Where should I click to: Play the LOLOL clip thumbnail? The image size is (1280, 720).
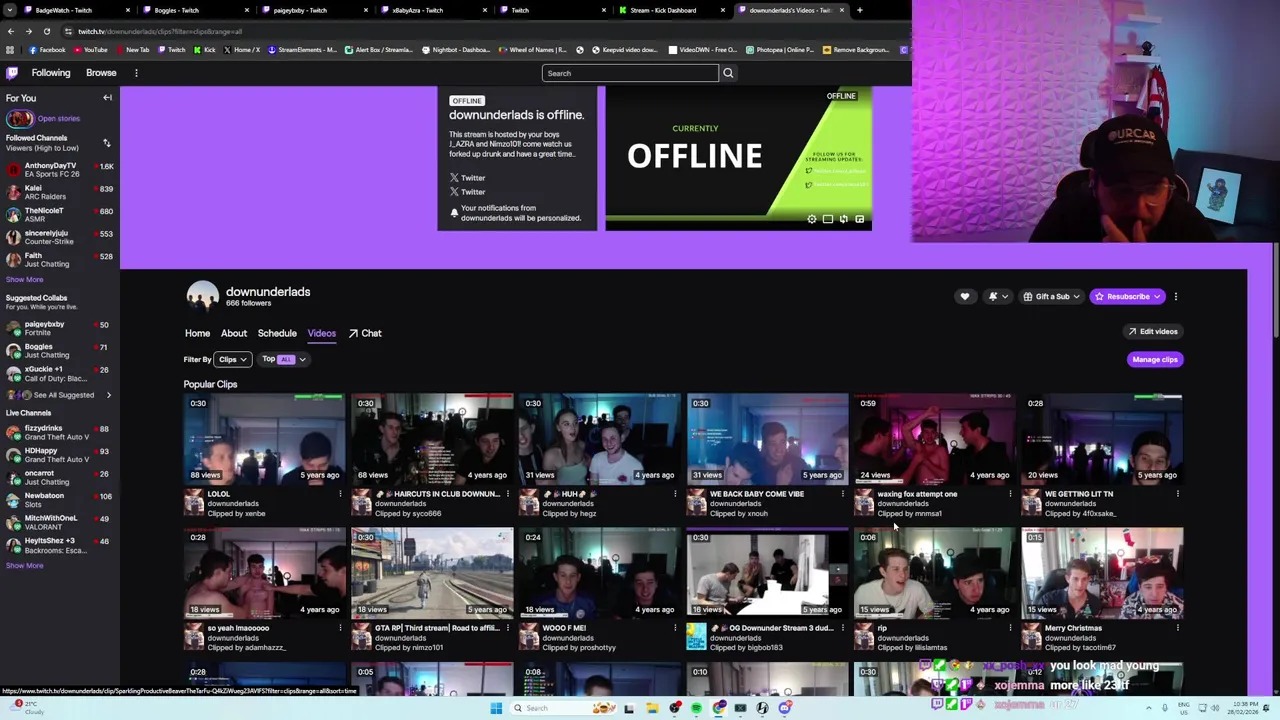coord(264,439)
